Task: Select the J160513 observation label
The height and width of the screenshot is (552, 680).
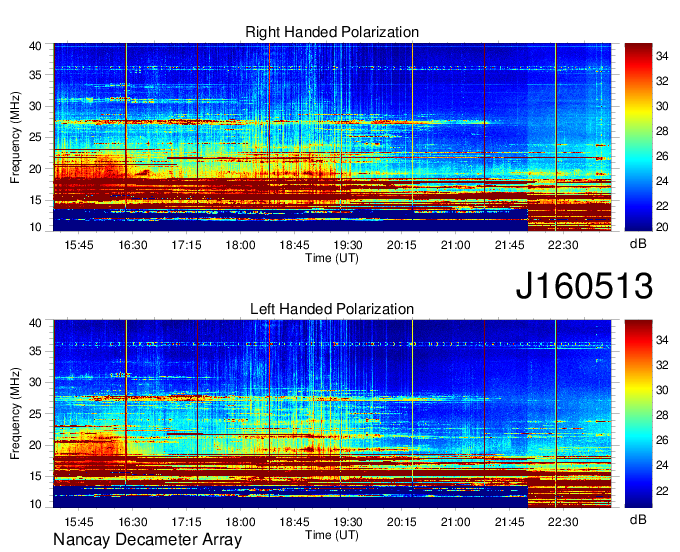Action: [x=584, y=285]
